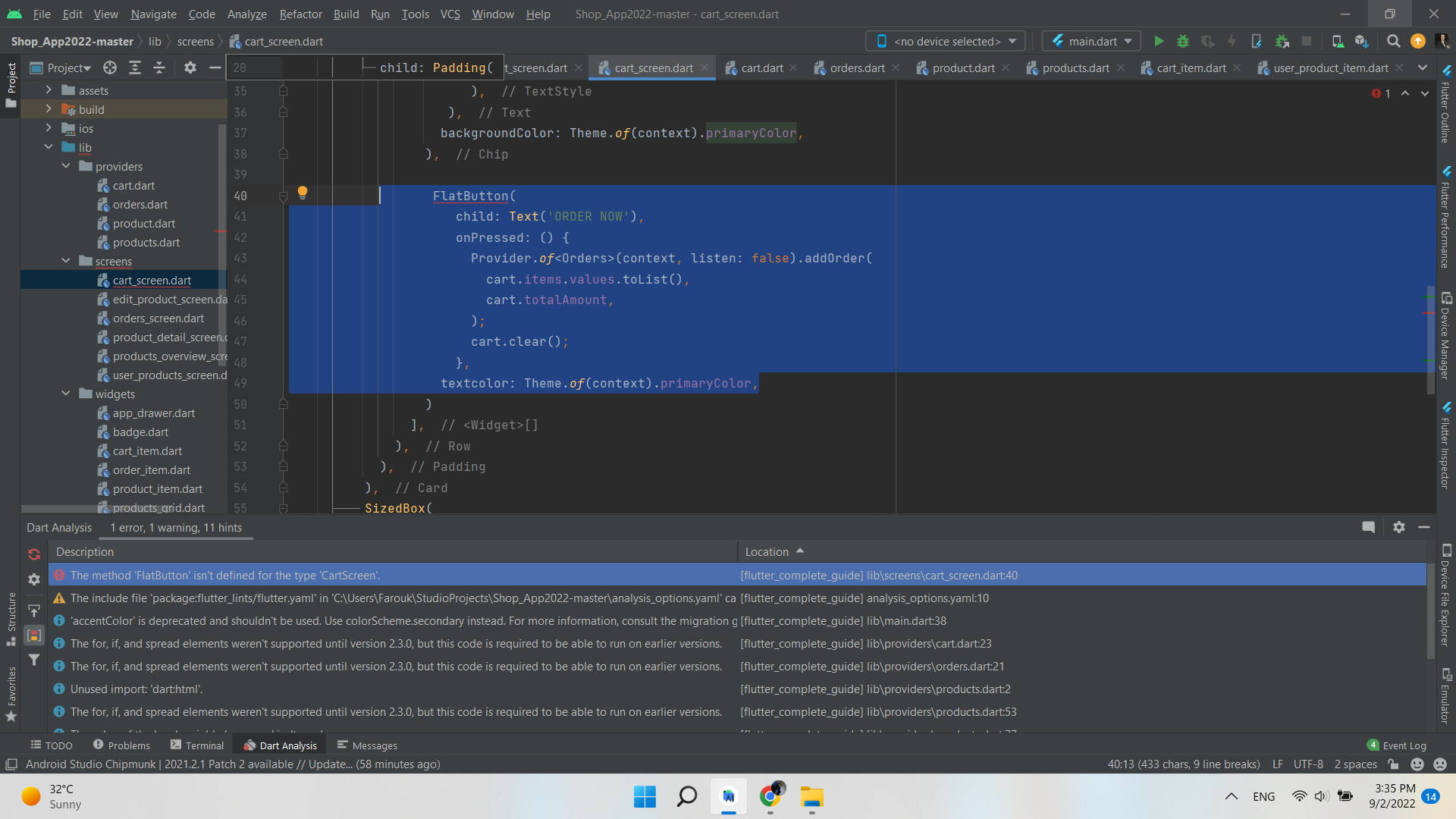The image size is (1456, 819).
Task: Toggle tool window bars status bar icon
Action: pos(11,764)
